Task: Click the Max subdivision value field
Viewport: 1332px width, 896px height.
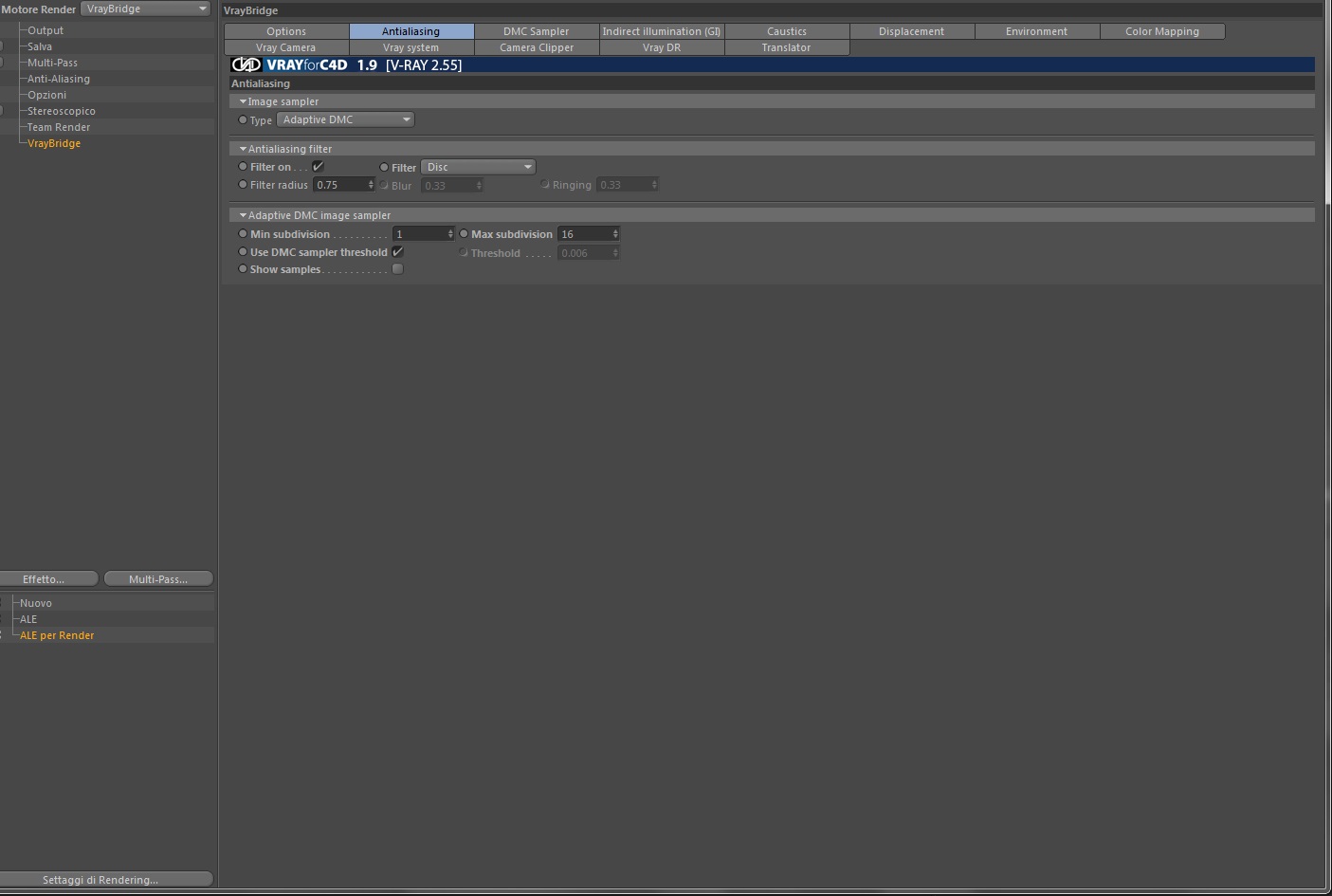Action: pyautogui.click(x=584, y=234)
